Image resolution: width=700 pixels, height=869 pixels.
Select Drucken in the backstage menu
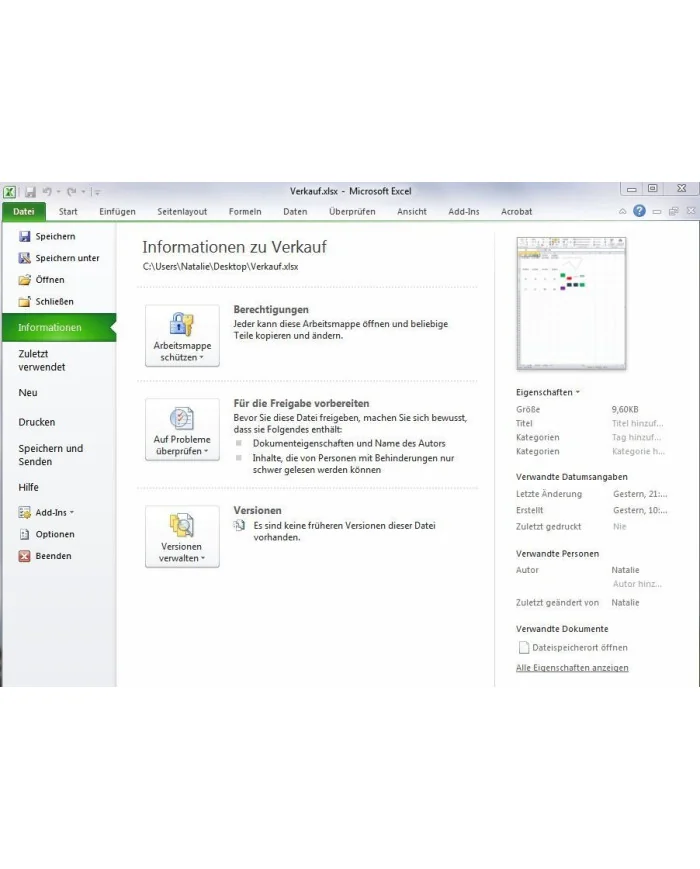37,422
